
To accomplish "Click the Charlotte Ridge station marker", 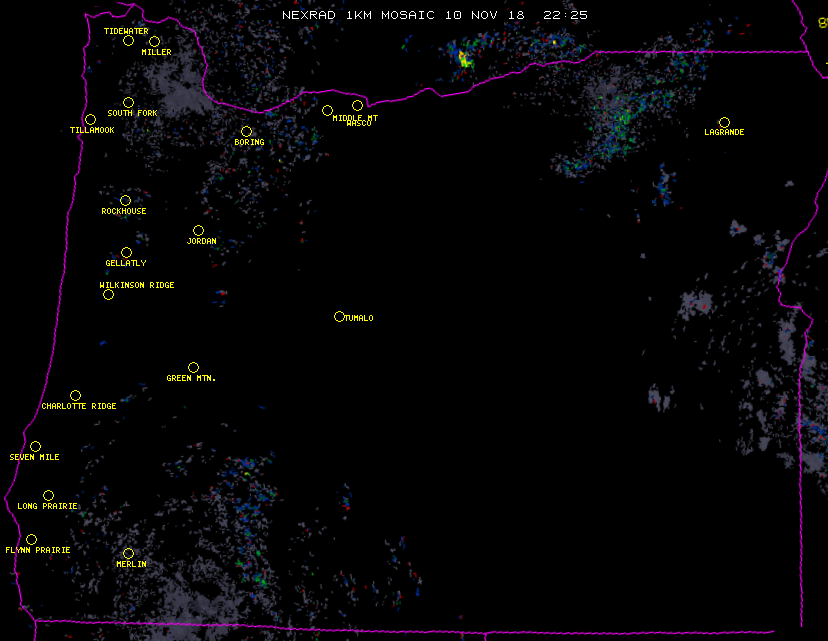I will pos(75,396).
